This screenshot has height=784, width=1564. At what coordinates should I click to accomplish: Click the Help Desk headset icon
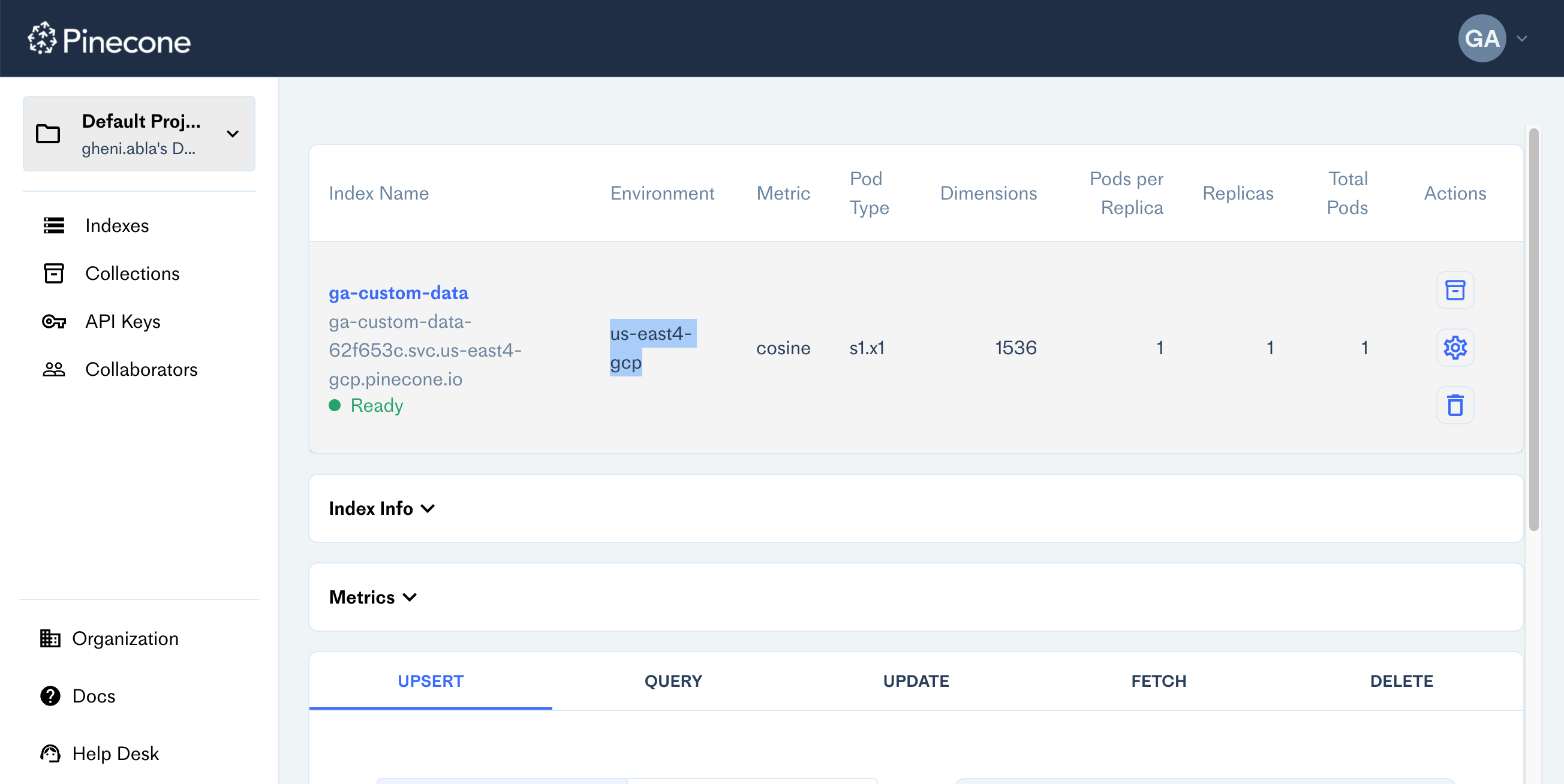(x=50, y=753)
